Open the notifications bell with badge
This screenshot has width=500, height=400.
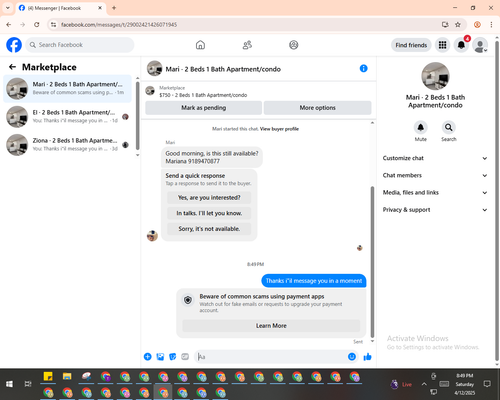(x=461, y=45)
